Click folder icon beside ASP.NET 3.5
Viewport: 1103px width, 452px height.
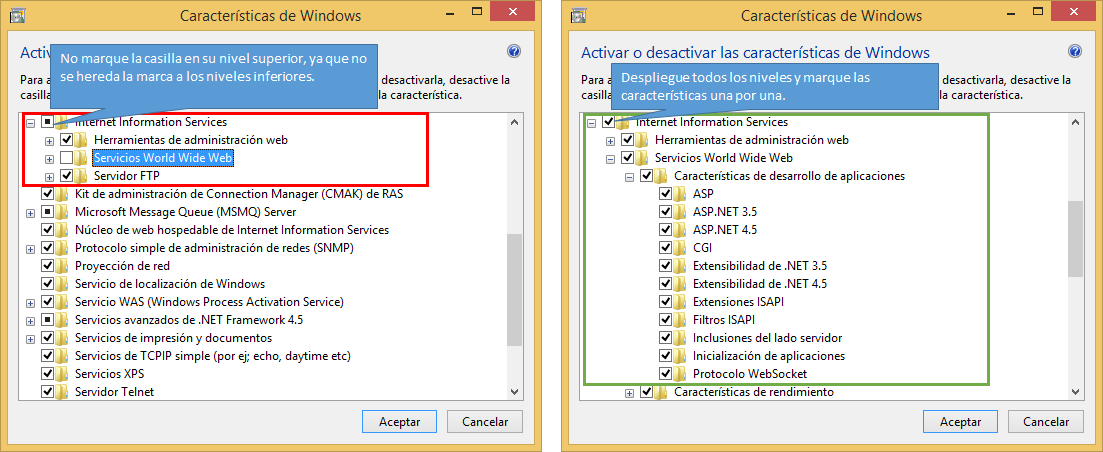[x=680, y=212]
